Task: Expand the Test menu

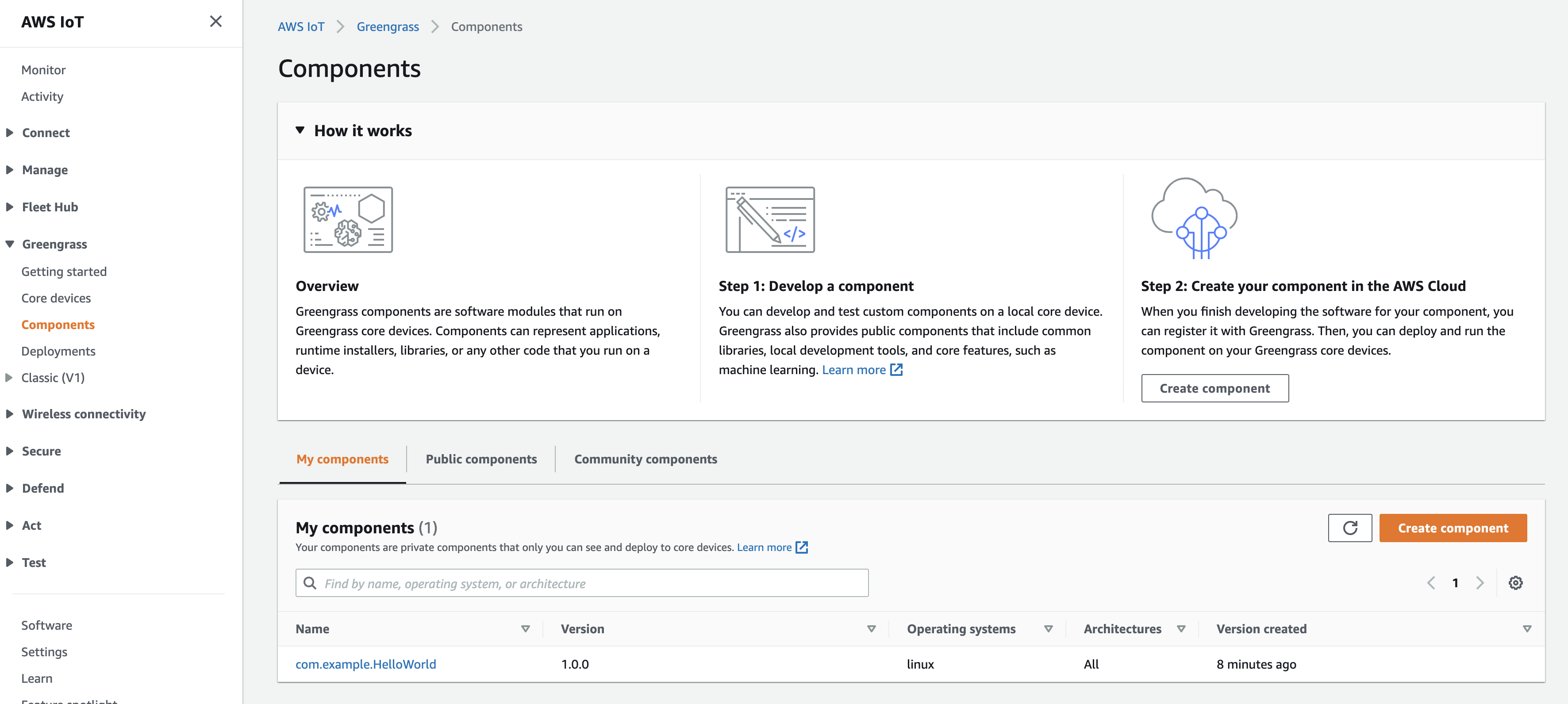Action: pos(10,562)
